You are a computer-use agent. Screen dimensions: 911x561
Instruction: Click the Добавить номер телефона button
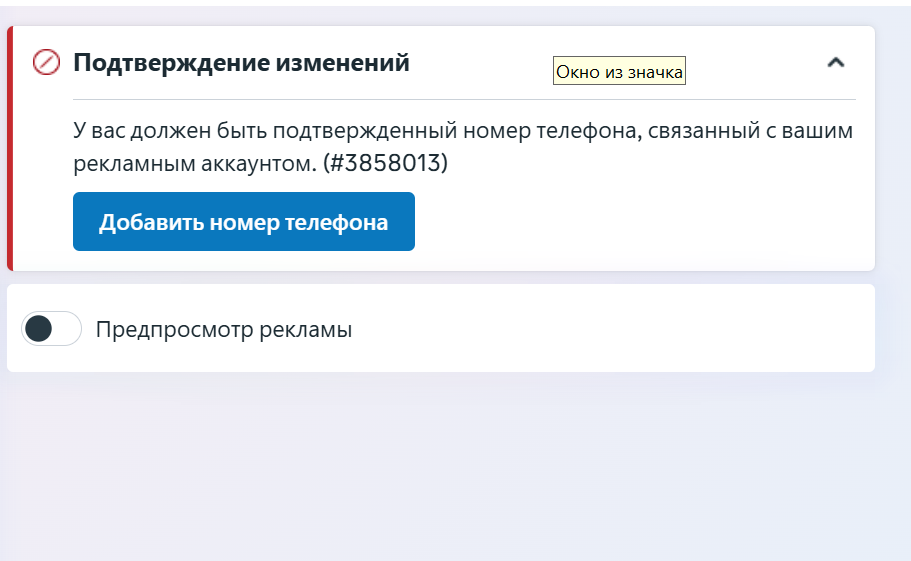pyautogui.click(x=243, y=222)
